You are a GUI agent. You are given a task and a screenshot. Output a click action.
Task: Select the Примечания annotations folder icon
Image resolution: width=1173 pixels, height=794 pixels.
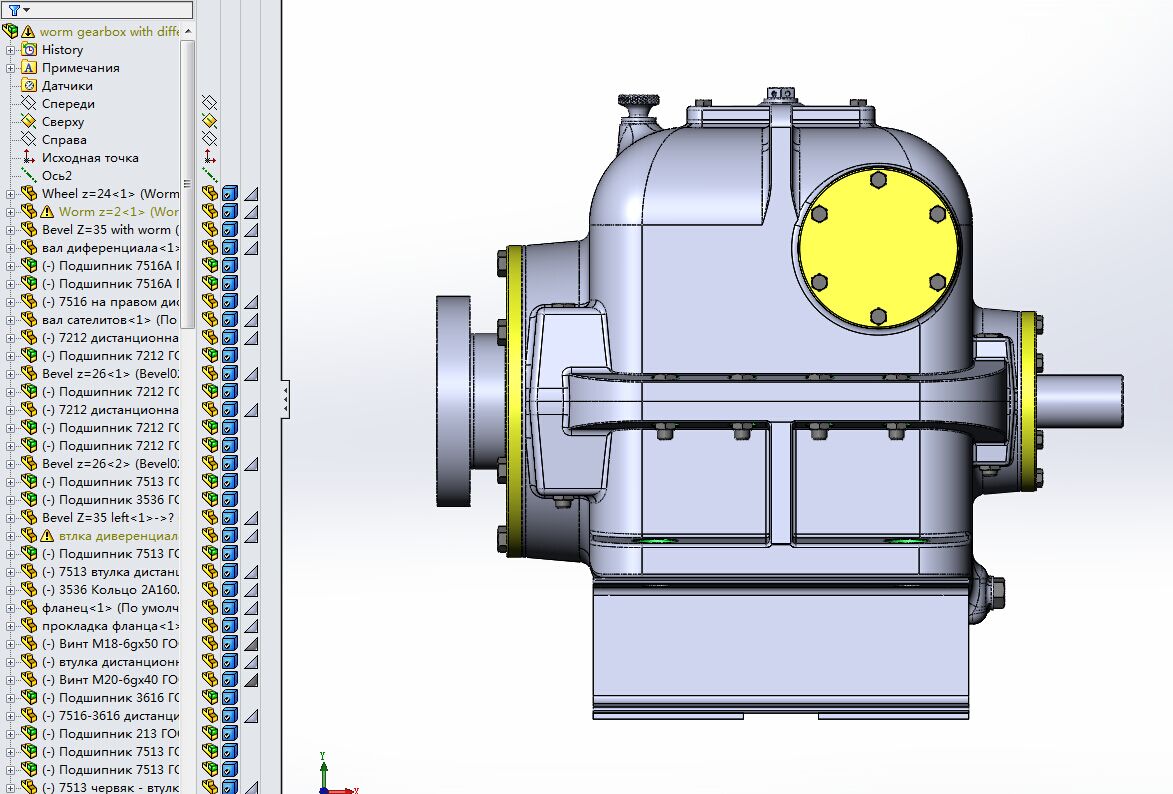29,67
